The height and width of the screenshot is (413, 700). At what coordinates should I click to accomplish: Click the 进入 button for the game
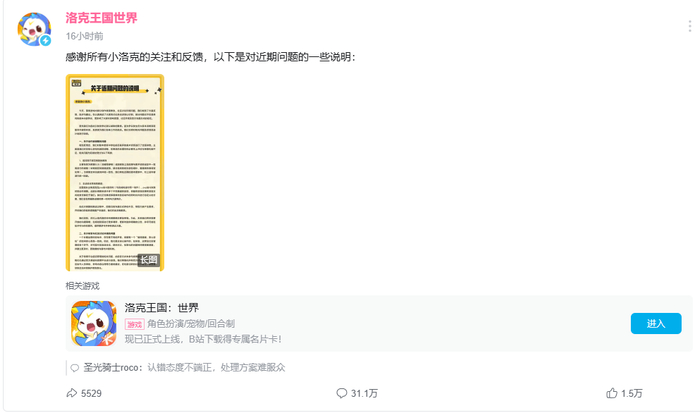point(656,323)
